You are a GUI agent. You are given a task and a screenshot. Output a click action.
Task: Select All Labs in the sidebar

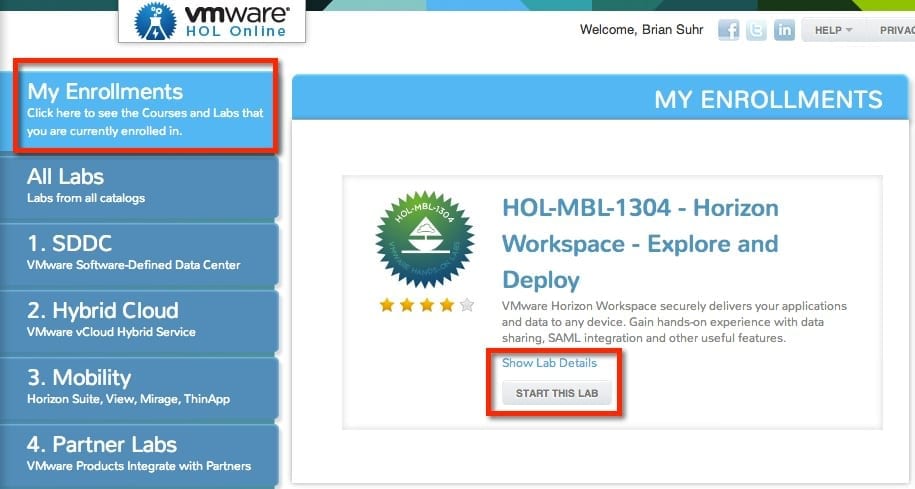tap(139, 187)
